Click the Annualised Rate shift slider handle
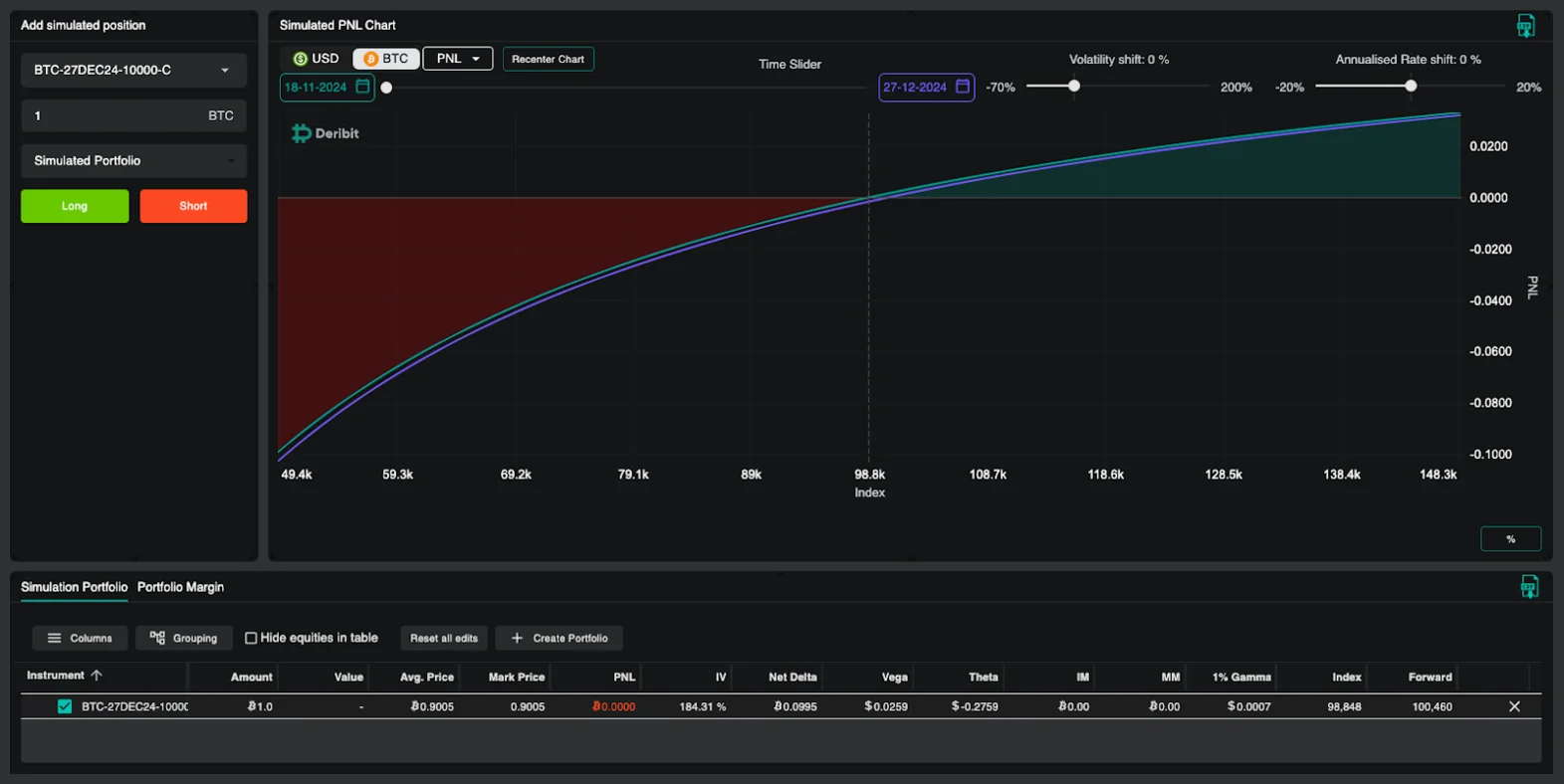Viewport: 1564px width, 784px height. click(1411, 87)
